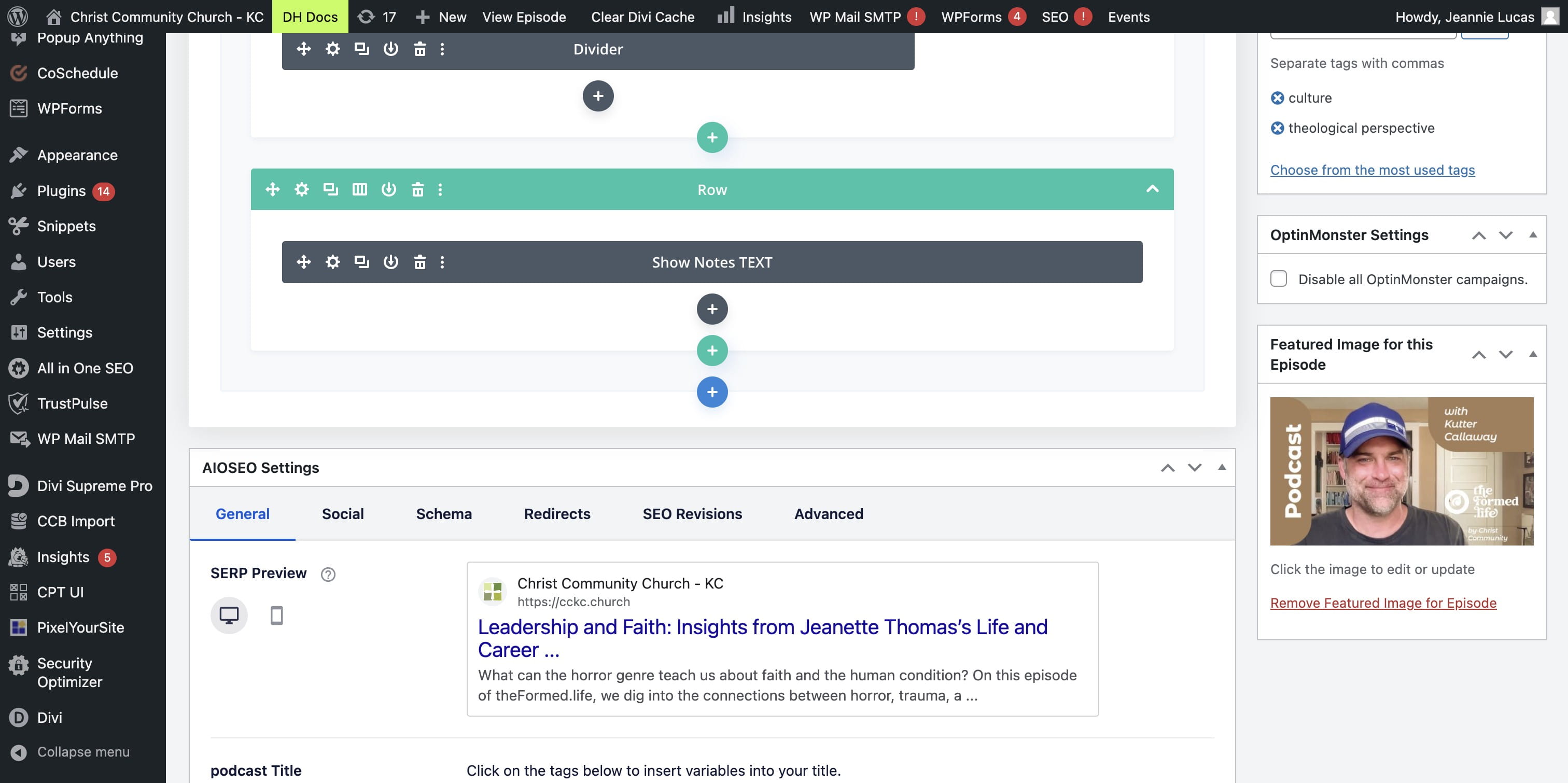The image size is (1568, 783).
Task: Toggle power icon on the Divider module
Action: [391, 49]
